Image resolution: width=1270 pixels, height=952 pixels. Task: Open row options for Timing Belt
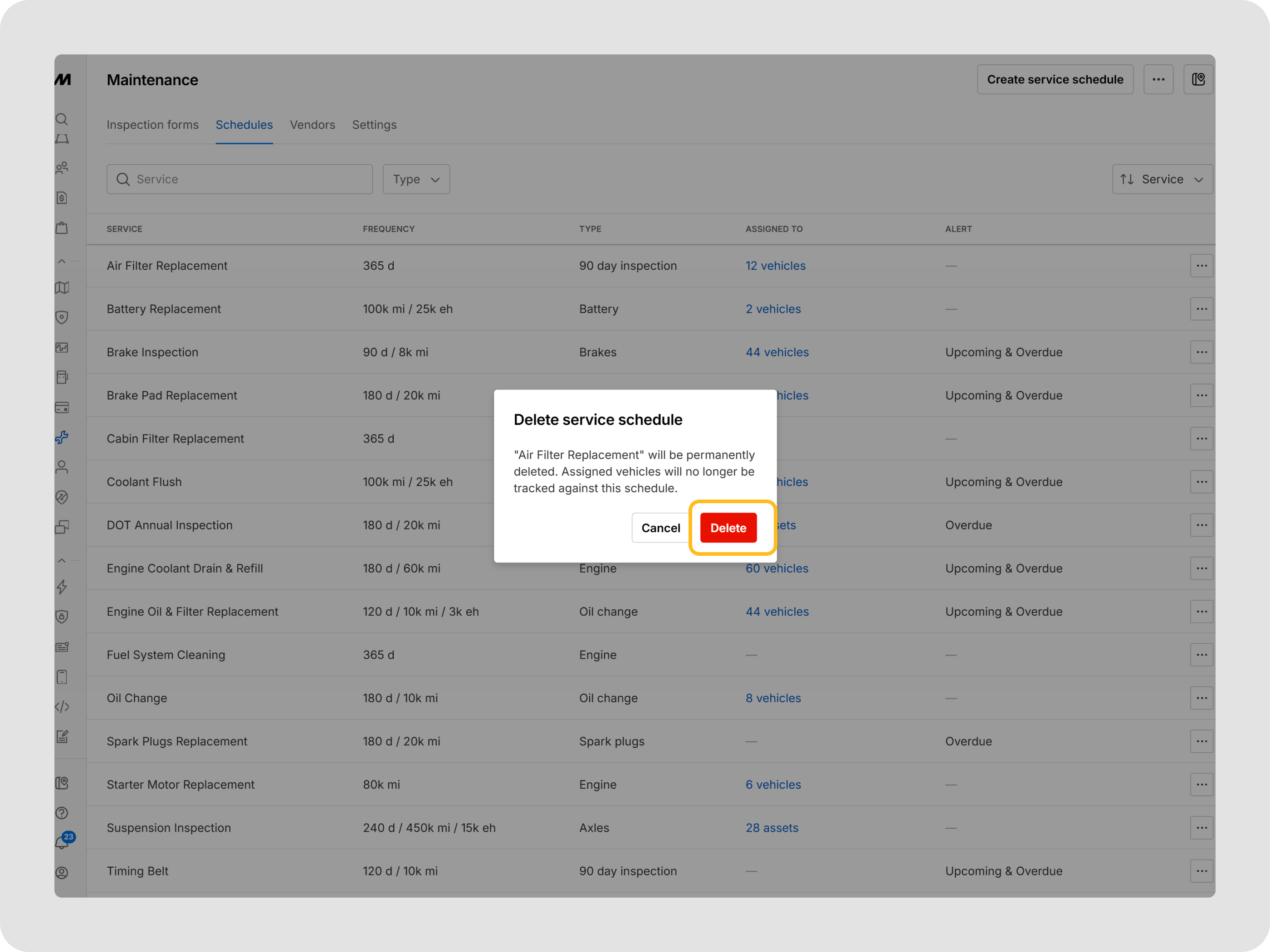coord(1201,871)
